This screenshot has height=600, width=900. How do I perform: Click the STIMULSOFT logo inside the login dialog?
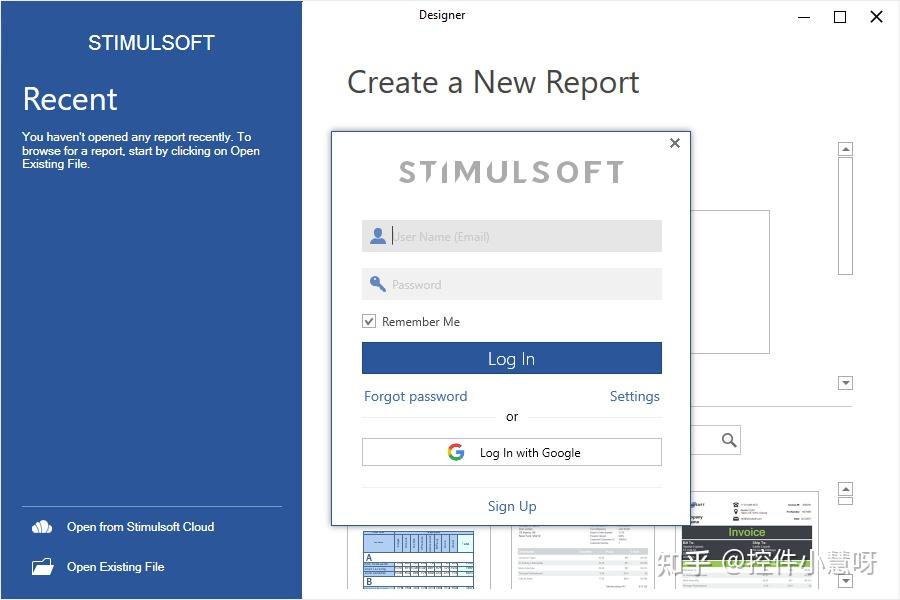[x=511, y=171]
